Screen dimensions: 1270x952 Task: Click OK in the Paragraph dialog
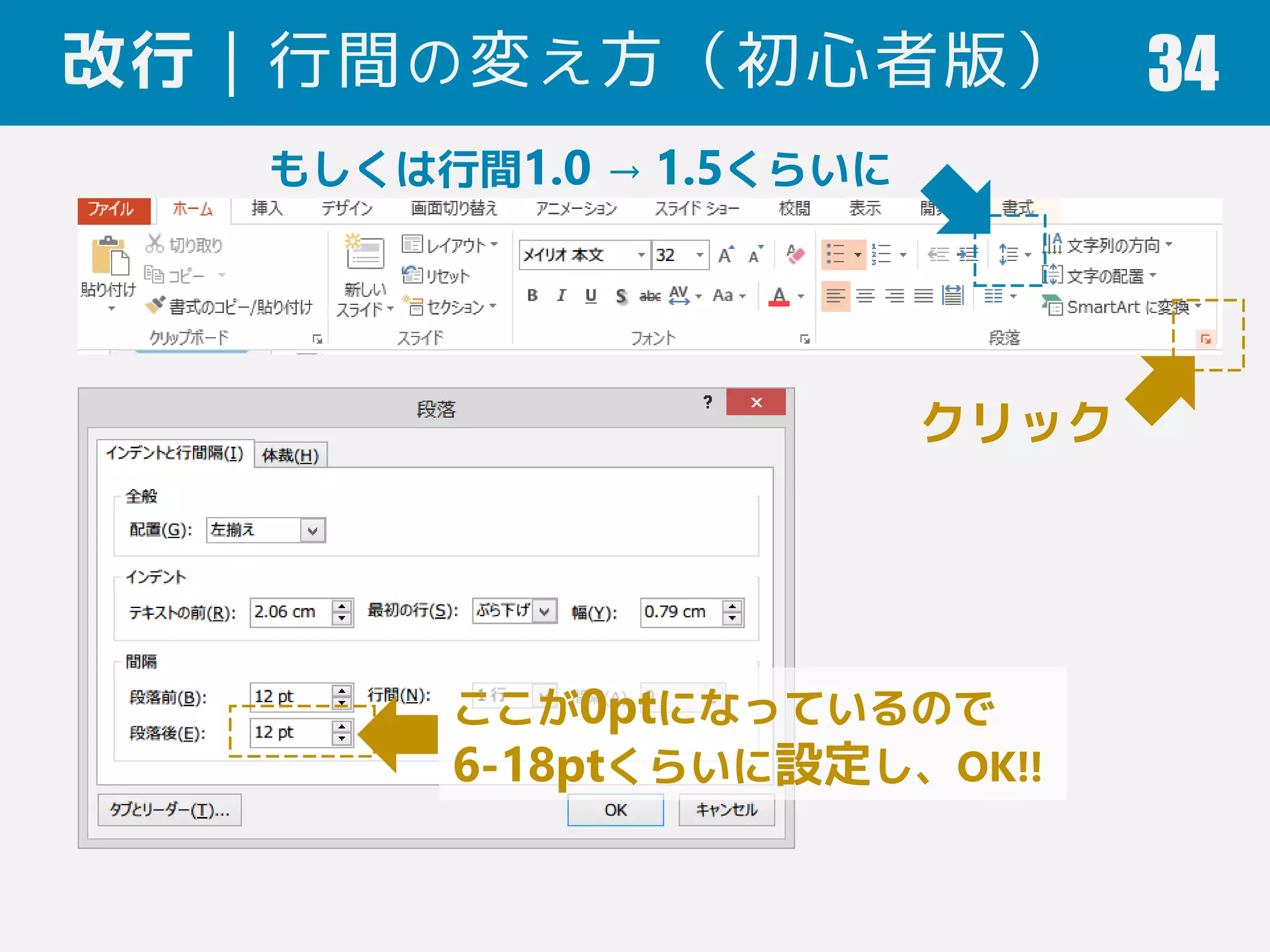coord(616,810)
